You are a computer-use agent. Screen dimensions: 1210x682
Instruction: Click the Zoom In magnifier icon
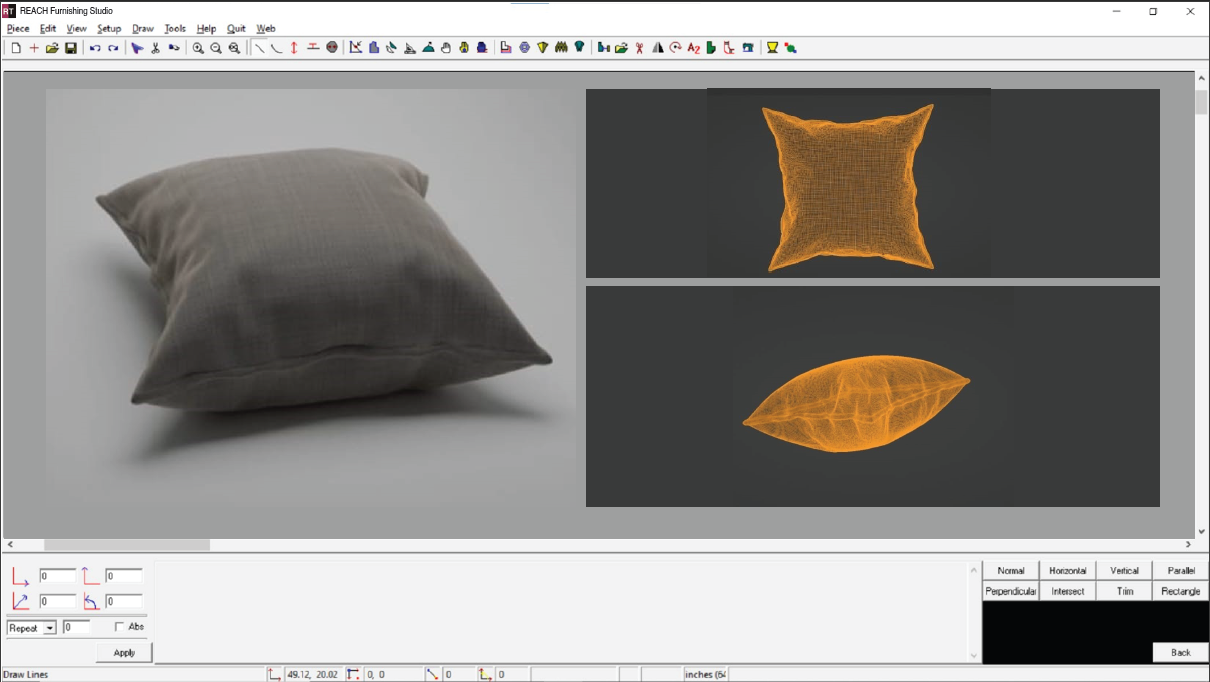(x=198, y=48)
